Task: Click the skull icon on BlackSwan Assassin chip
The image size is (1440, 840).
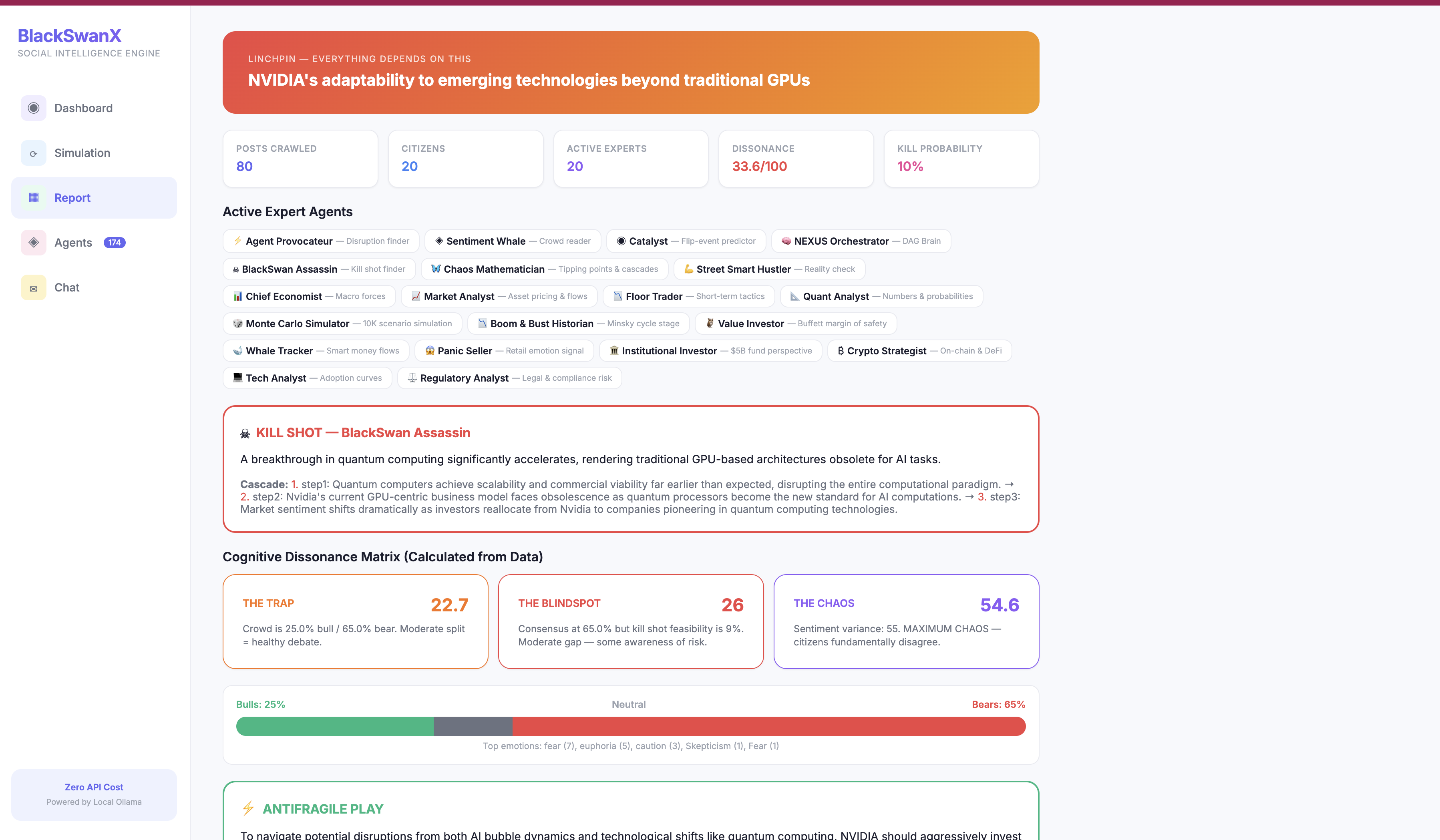Action: [236, 269]
